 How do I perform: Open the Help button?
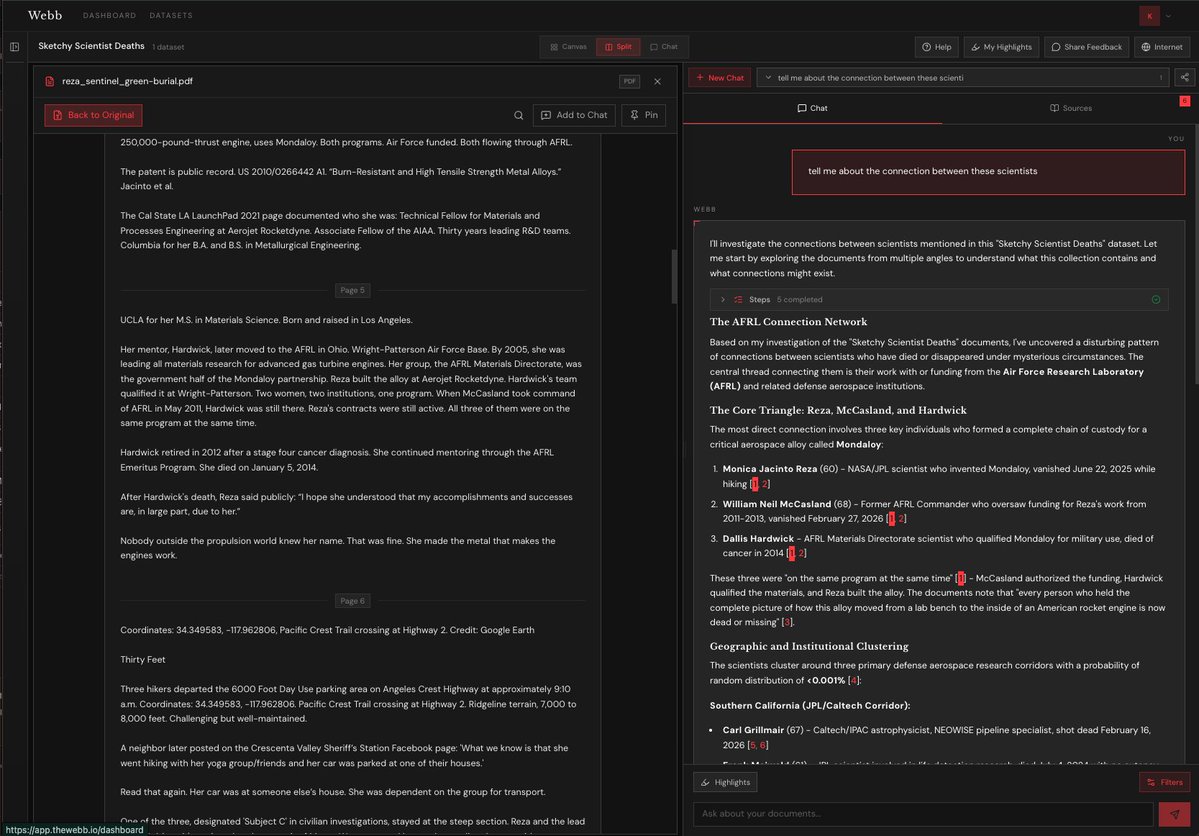[936, 47]
